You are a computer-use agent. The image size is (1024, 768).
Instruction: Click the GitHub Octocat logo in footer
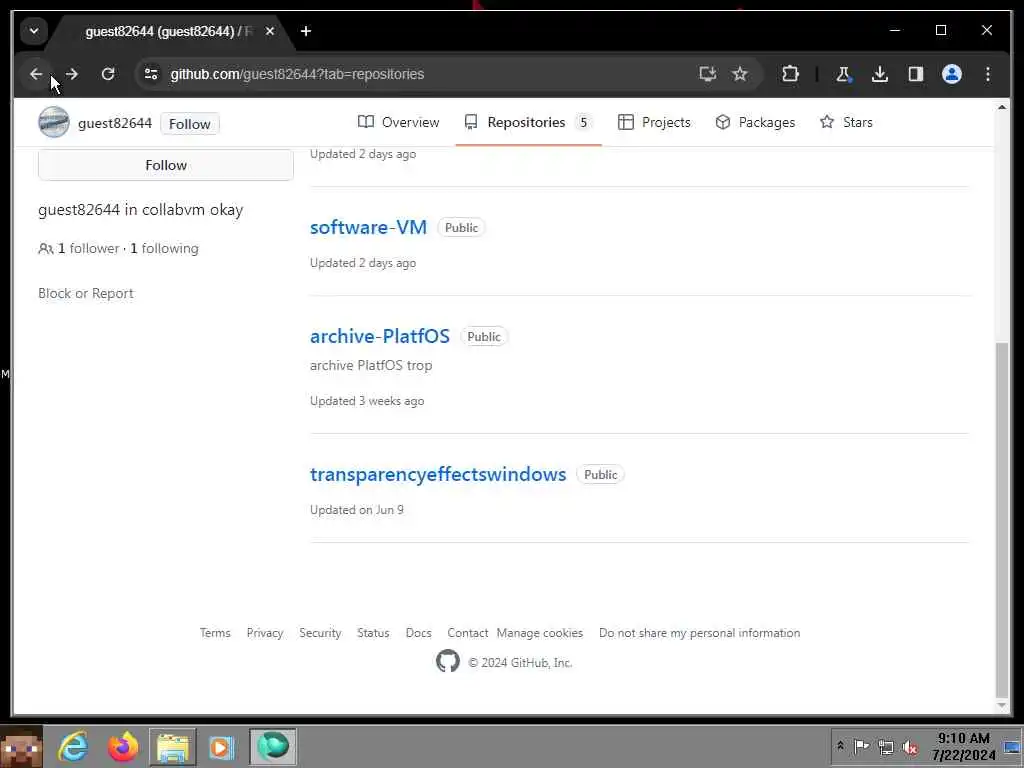pyautogui.click(x=448, y=662)
